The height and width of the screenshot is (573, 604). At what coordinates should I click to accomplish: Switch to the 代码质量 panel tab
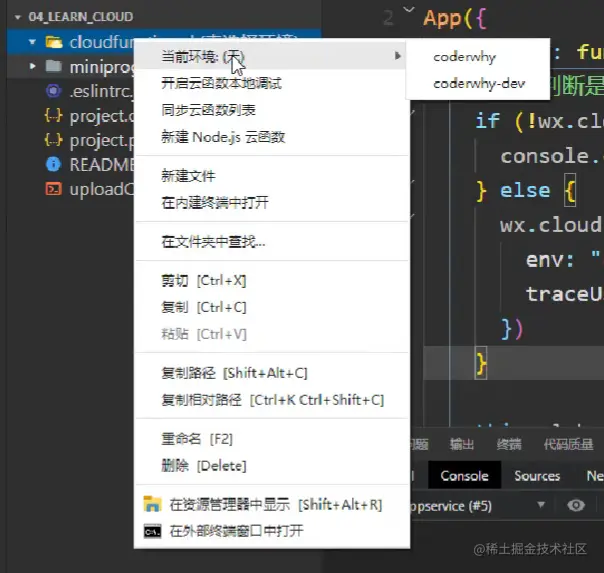568,444
